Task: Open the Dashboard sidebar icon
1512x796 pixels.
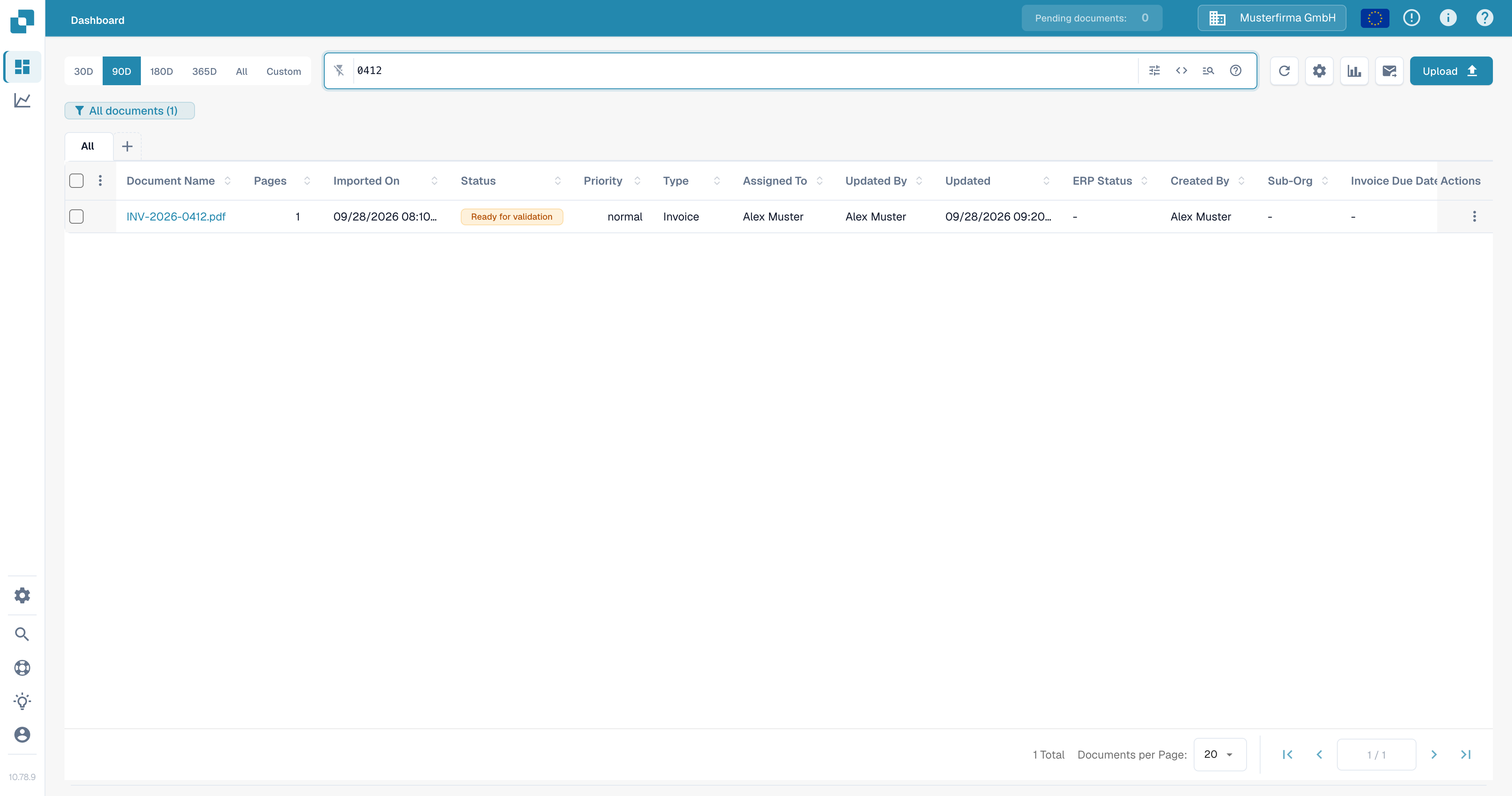Action: pos(22,67)
